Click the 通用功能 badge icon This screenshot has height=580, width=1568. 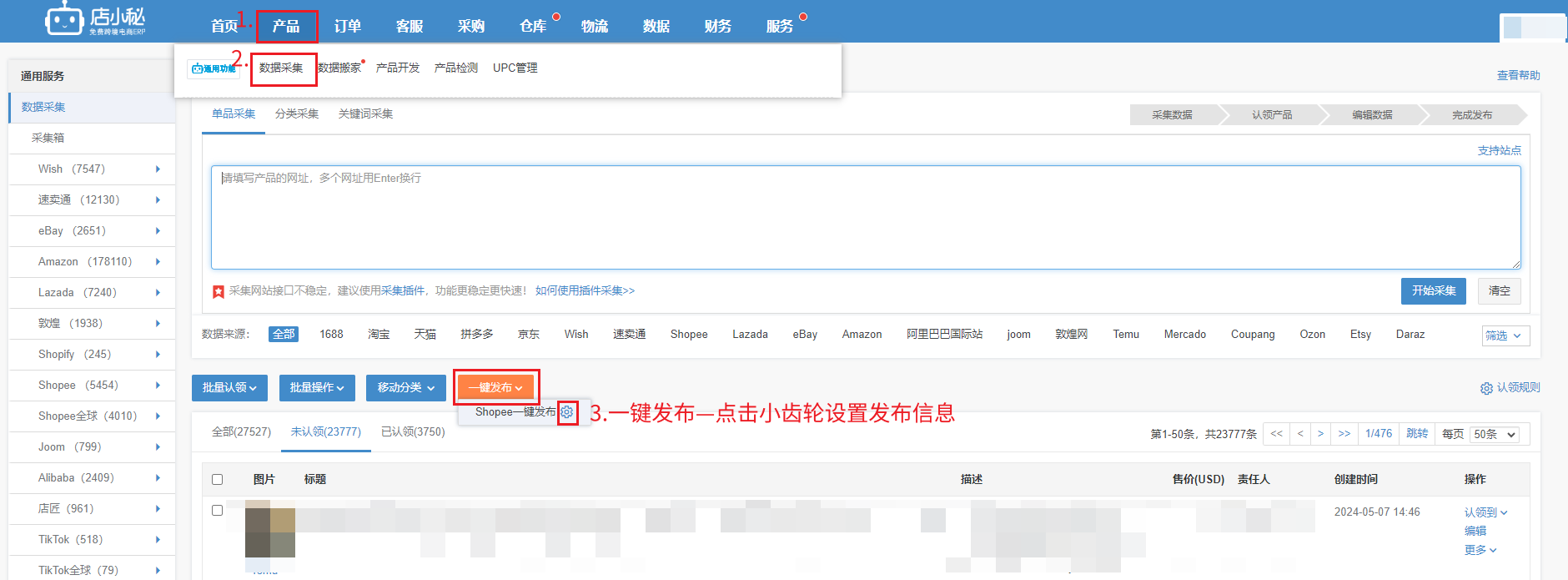click(x=214, y=68)
